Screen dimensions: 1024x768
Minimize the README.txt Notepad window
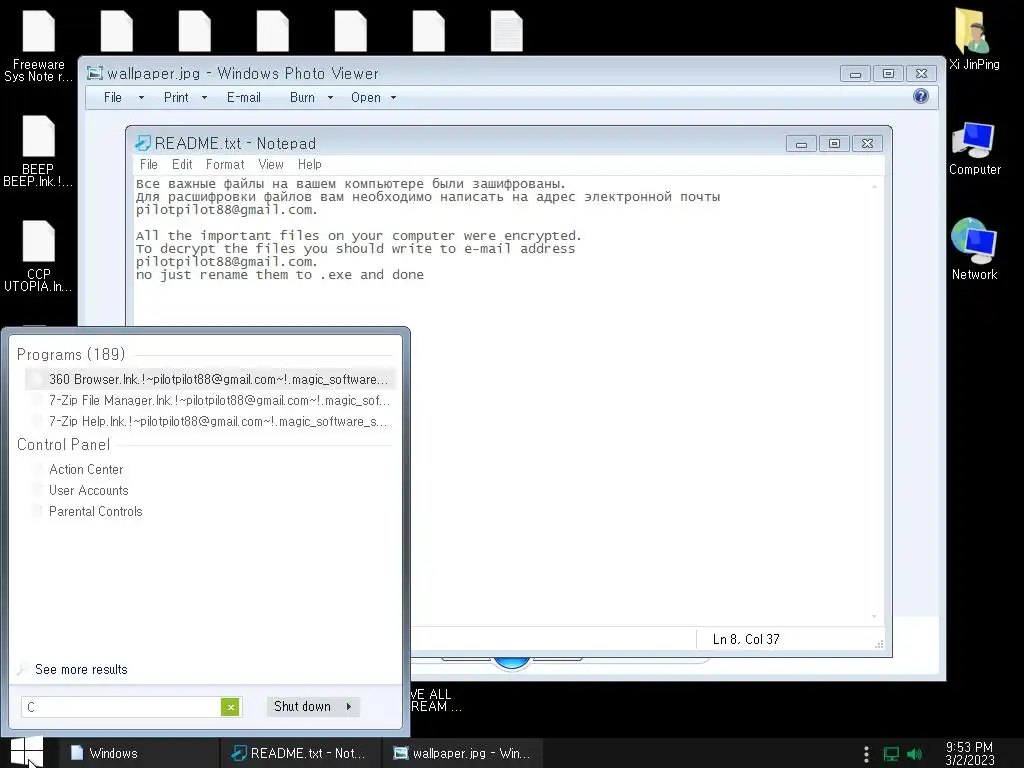point(801,144)
